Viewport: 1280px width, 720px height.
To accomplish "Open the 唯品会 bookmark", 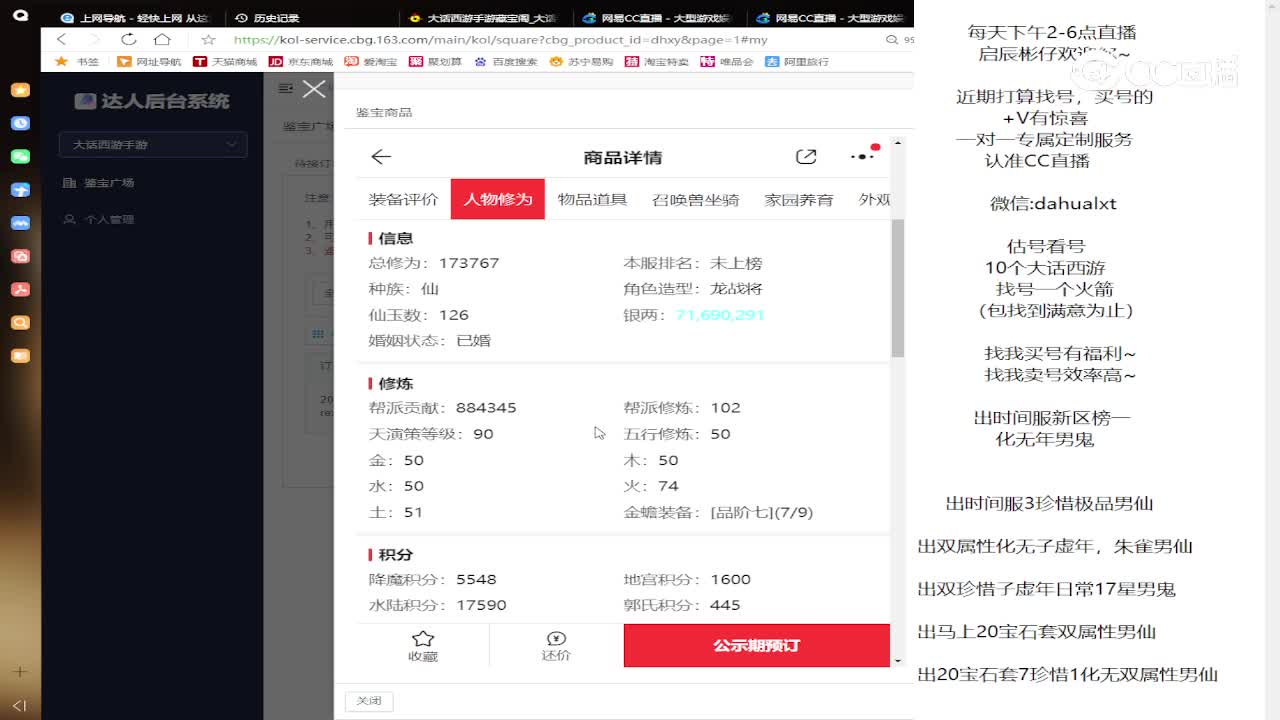I will tap(729, 62).
